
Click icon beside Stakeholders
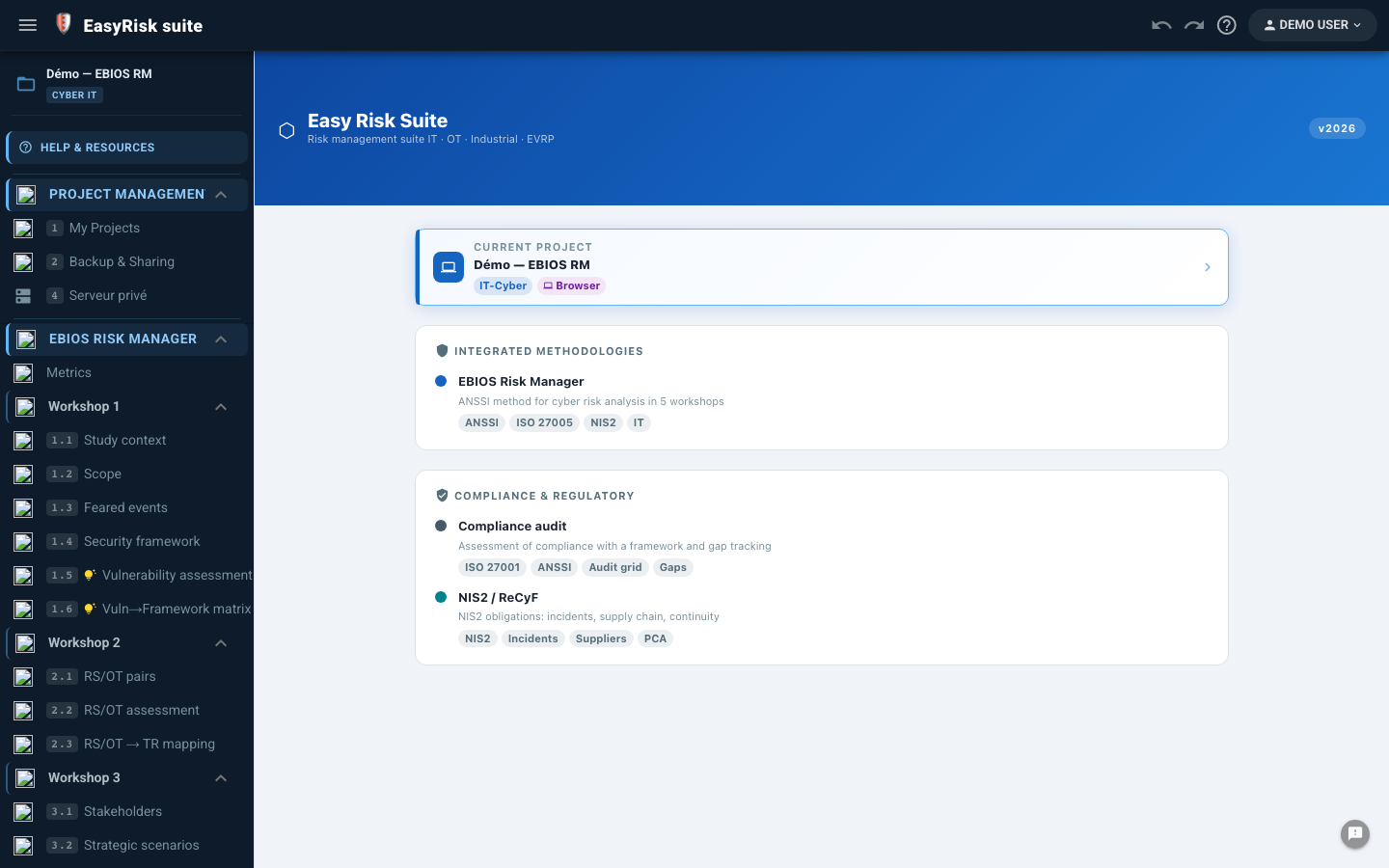click(x=23, y=812)
